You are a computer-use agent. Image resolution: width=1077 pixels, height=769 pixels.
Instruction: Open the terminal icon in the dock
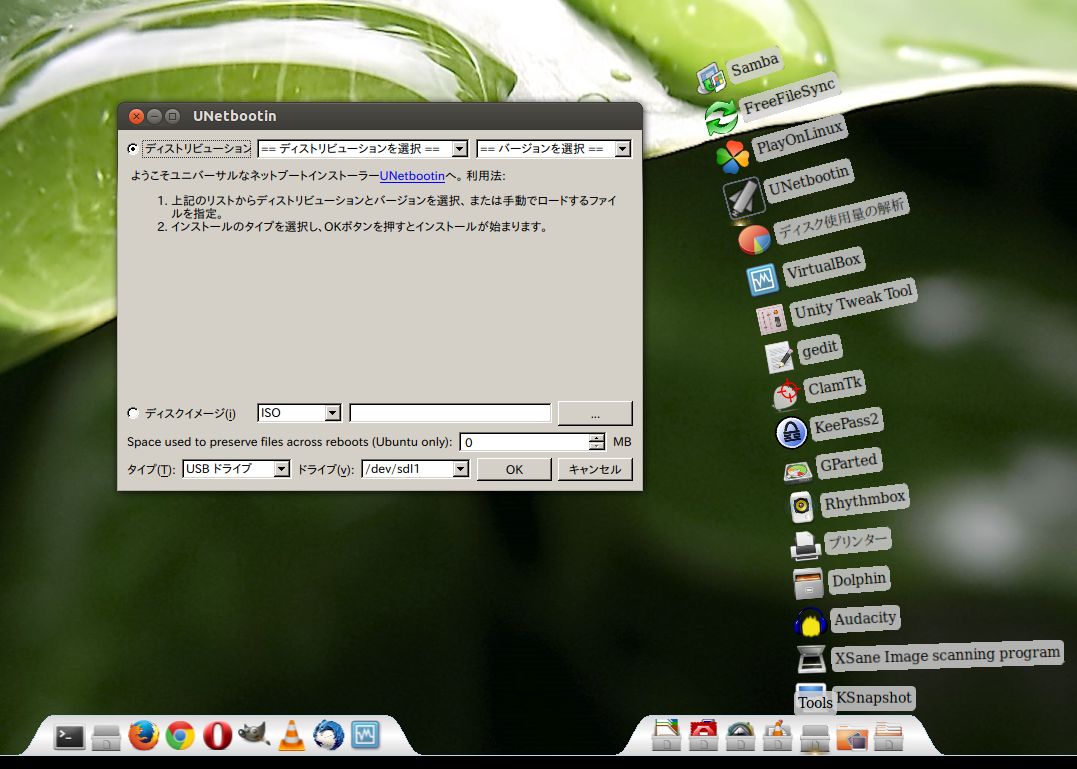pos(69,737)
